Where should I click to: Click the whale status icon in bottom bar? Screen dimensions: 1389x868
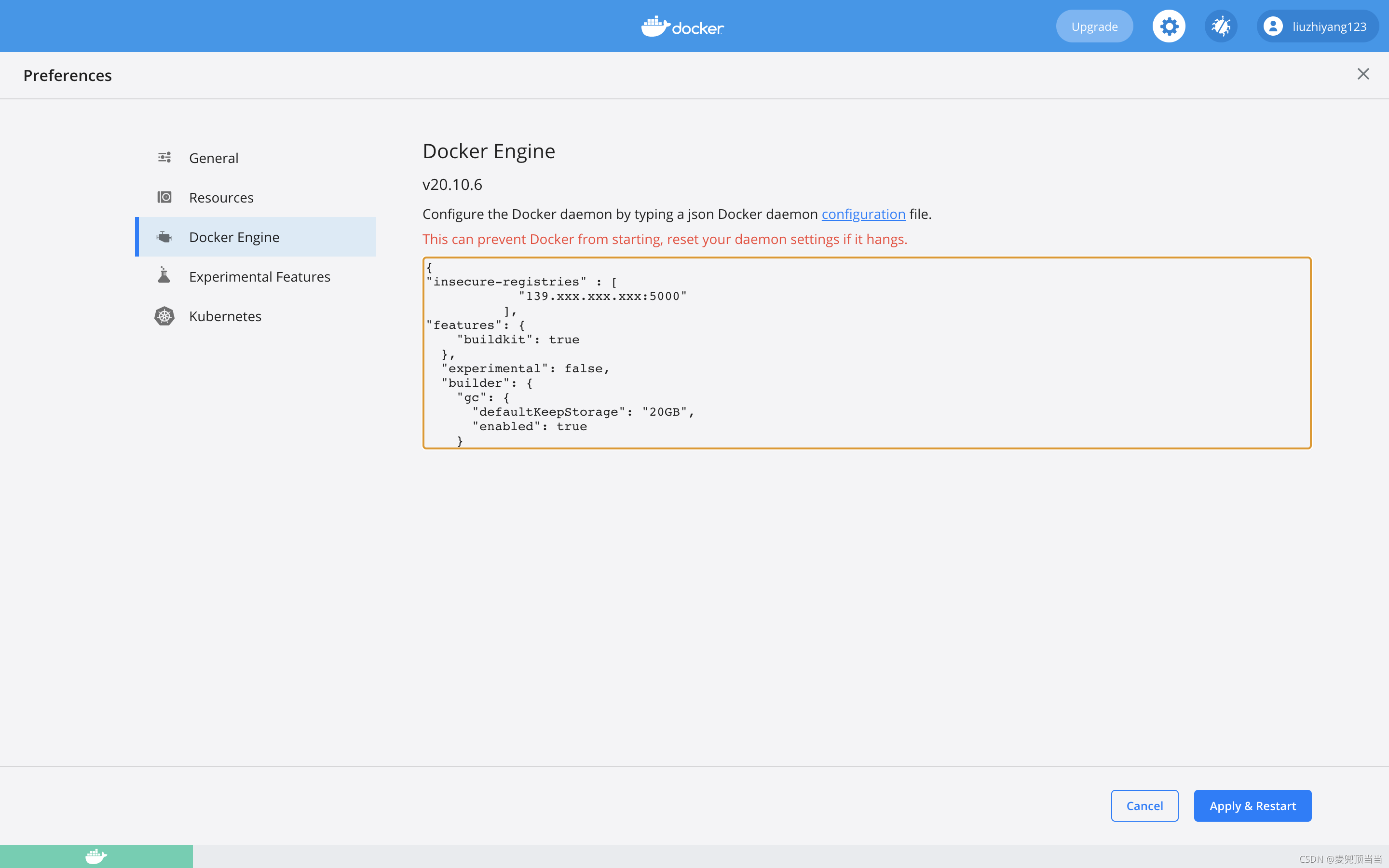(96, 856)
